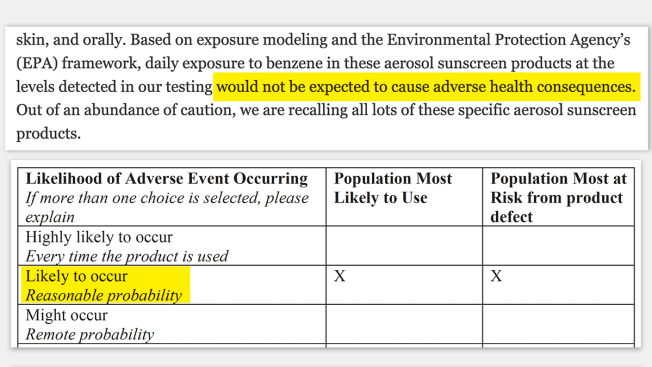Click the 'skin, and orally.' text
Screen dimensions: 652x367
[x=71, y=40]
